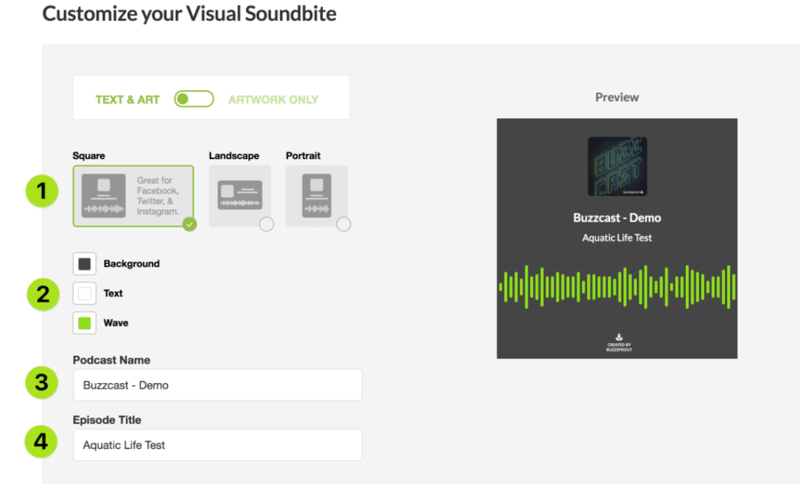Choose the Portrait layout icon
Screen dimensions: 800x484
coord(316,196)
